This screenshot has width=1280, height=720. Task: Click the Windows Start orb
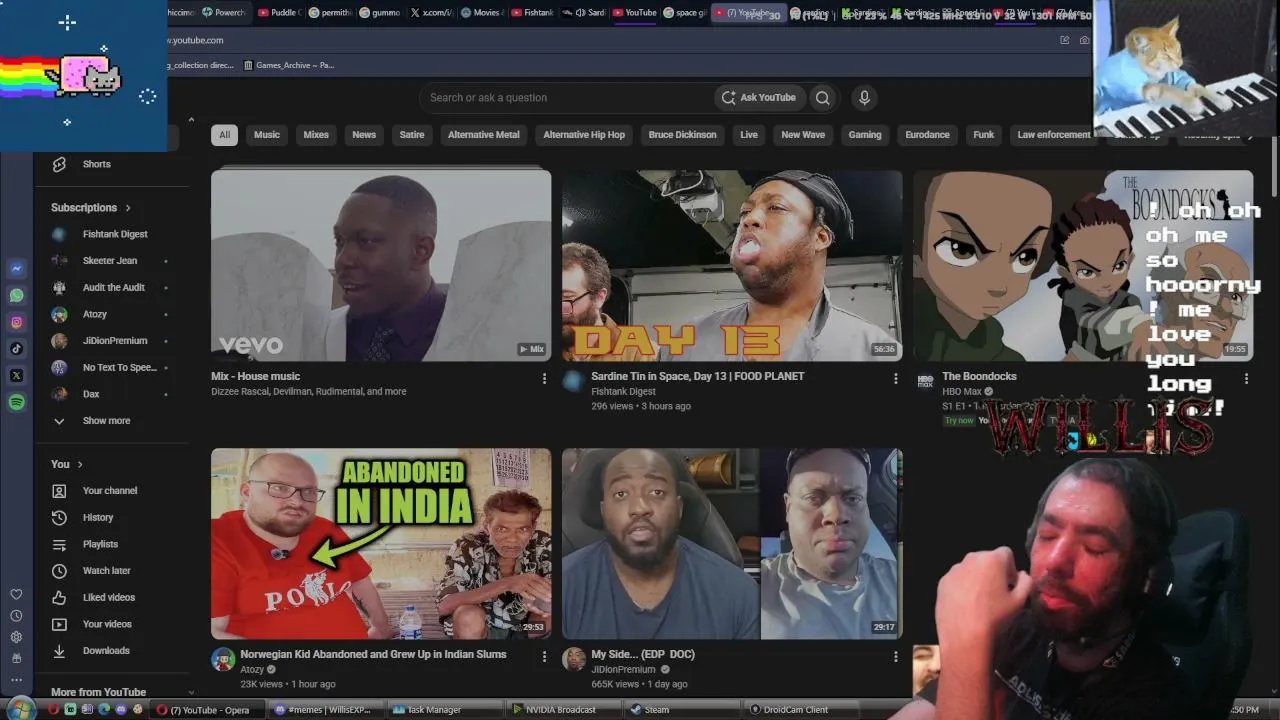coord(19,710)
